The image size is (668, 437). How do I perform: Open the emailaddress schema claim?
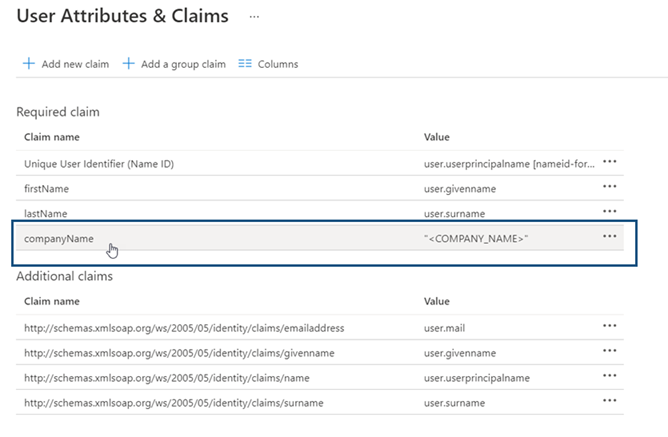coord(179,327)
